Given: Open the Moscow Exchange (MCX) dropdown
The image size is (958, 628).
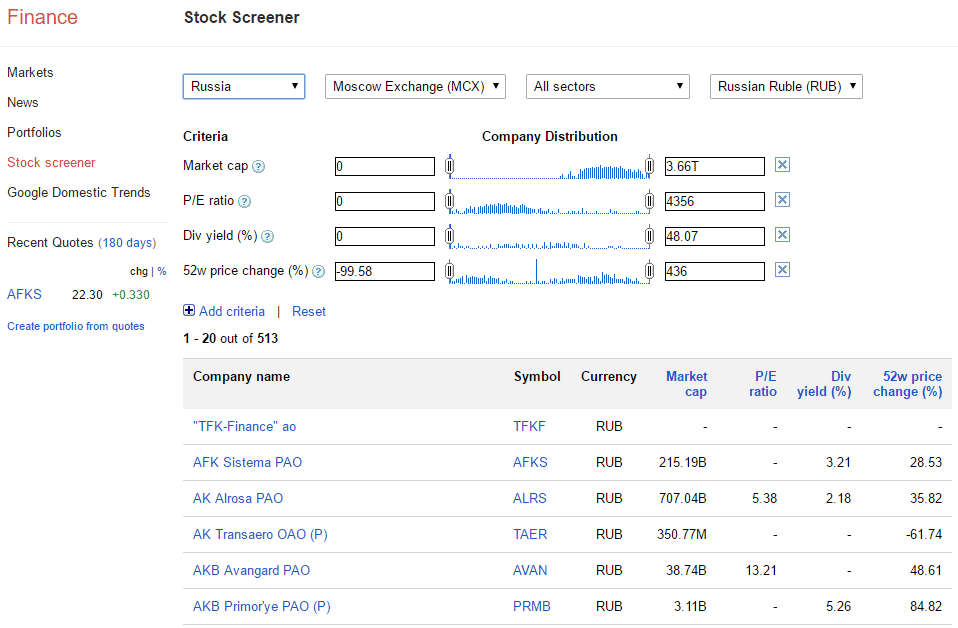Looking at the screenshot, I should 415,86.
